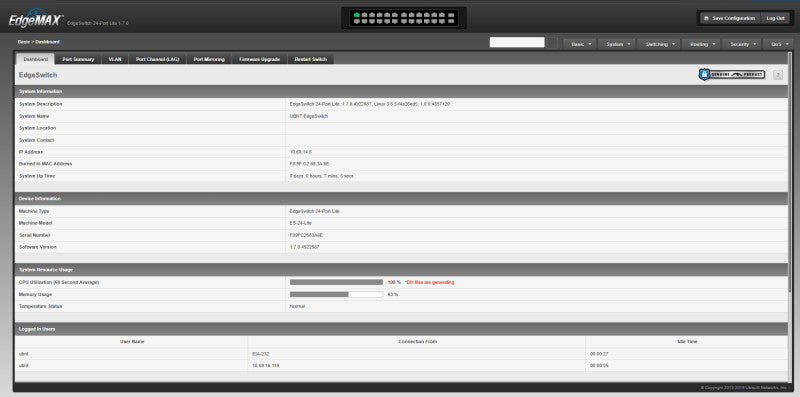
Task: Open the QoS dropdown menu
Action: [779, 44]
